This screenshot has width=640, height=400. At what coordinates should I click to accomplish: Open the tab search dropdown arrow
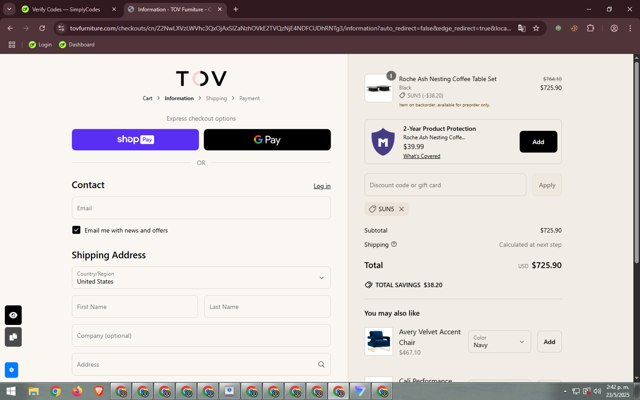click(9, 9)
